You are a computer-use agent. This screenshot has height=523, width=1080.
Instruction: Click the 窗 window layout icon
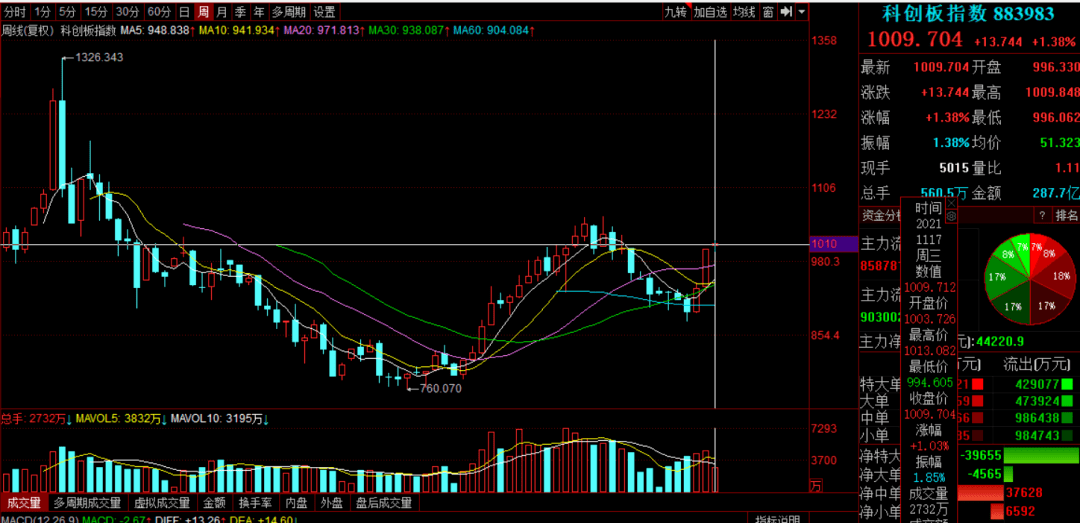click(767, 12)
